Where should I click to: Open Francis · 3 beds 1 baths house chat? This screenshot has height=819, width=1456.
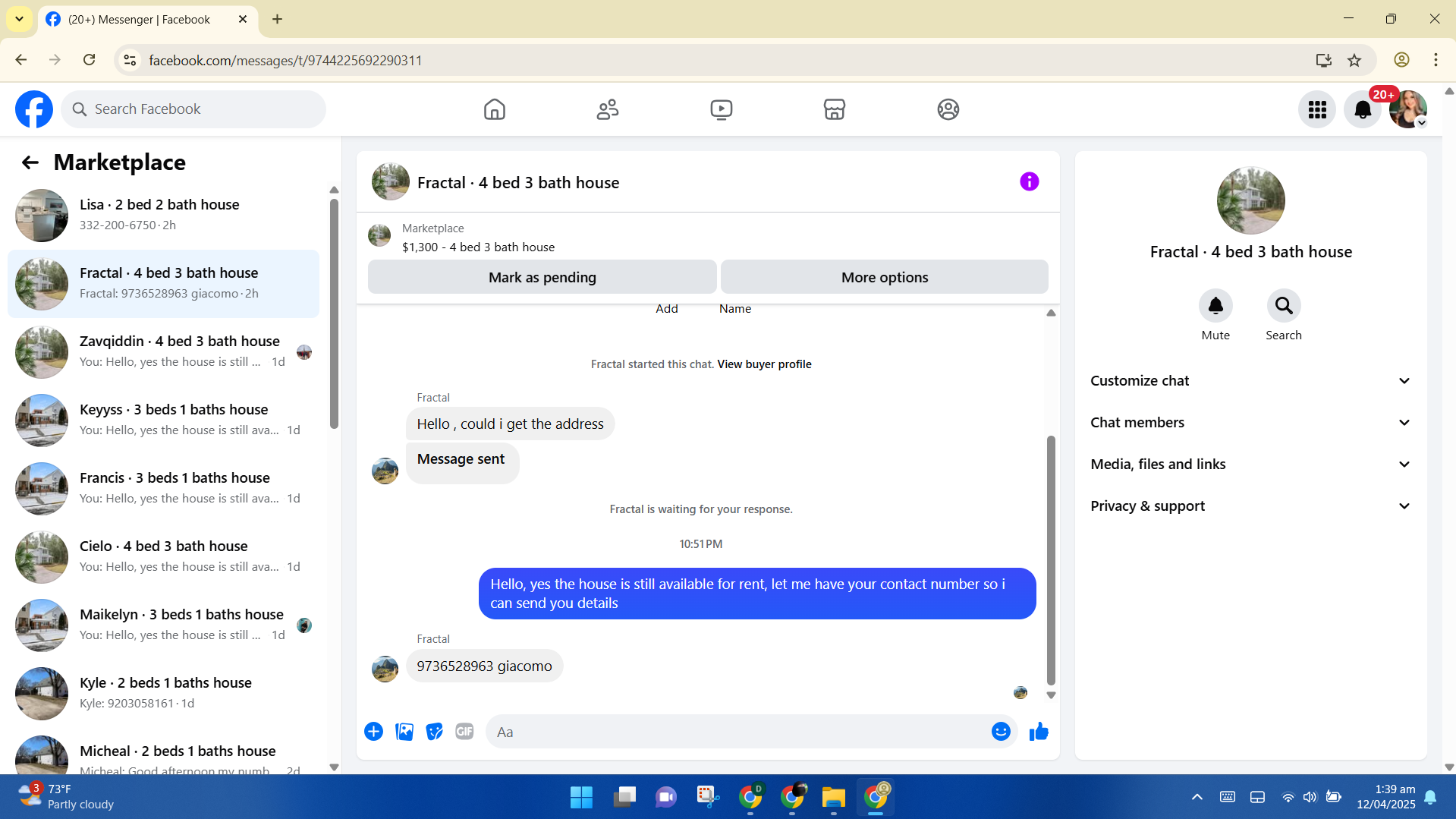(x=163, y=489)
